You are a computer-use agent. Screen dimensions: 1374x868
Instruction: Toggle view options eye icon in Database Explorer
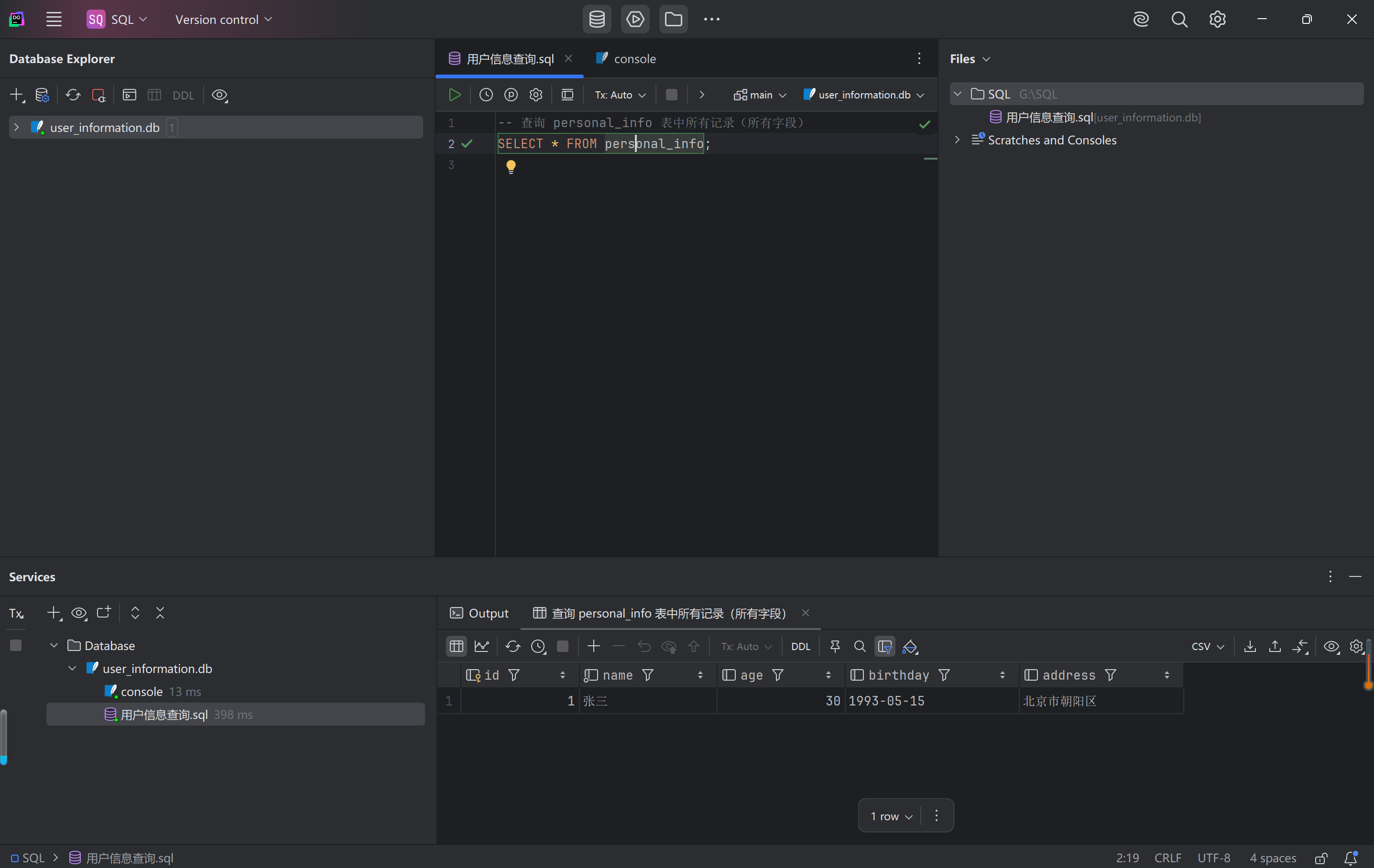[x=219, y=95]
